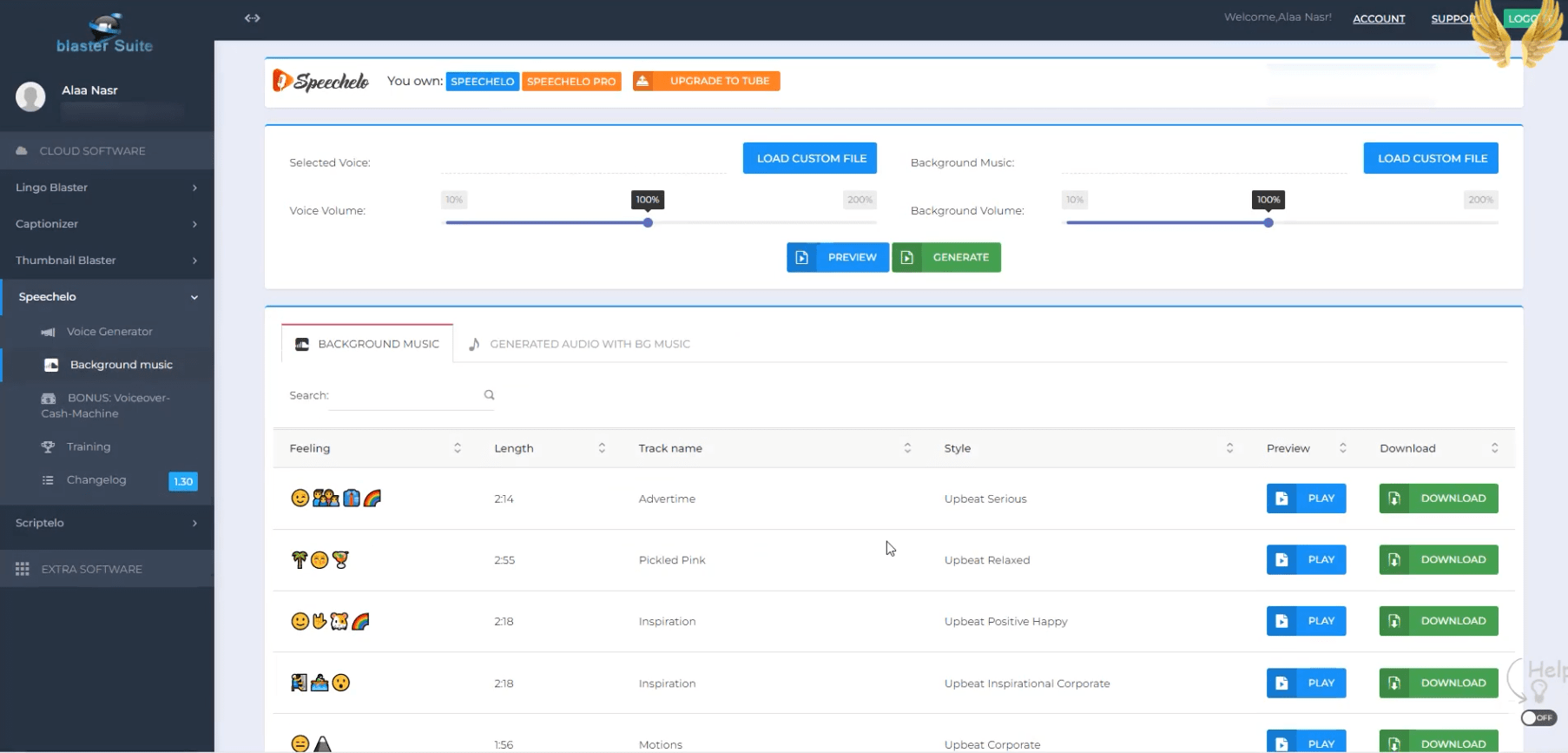
Task: Click the Preview button
Action: (838, 257)
